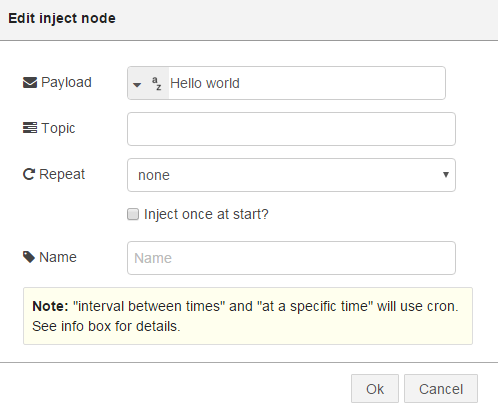Screen dimensions: 498x415
Task: Click the Payload label text
Action: click(66, 83)
